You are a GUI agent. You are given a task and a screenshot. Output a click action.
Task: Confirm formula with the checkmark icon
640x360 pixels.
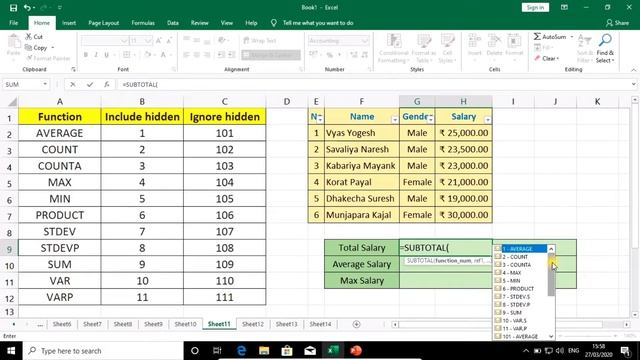point(90,84)
